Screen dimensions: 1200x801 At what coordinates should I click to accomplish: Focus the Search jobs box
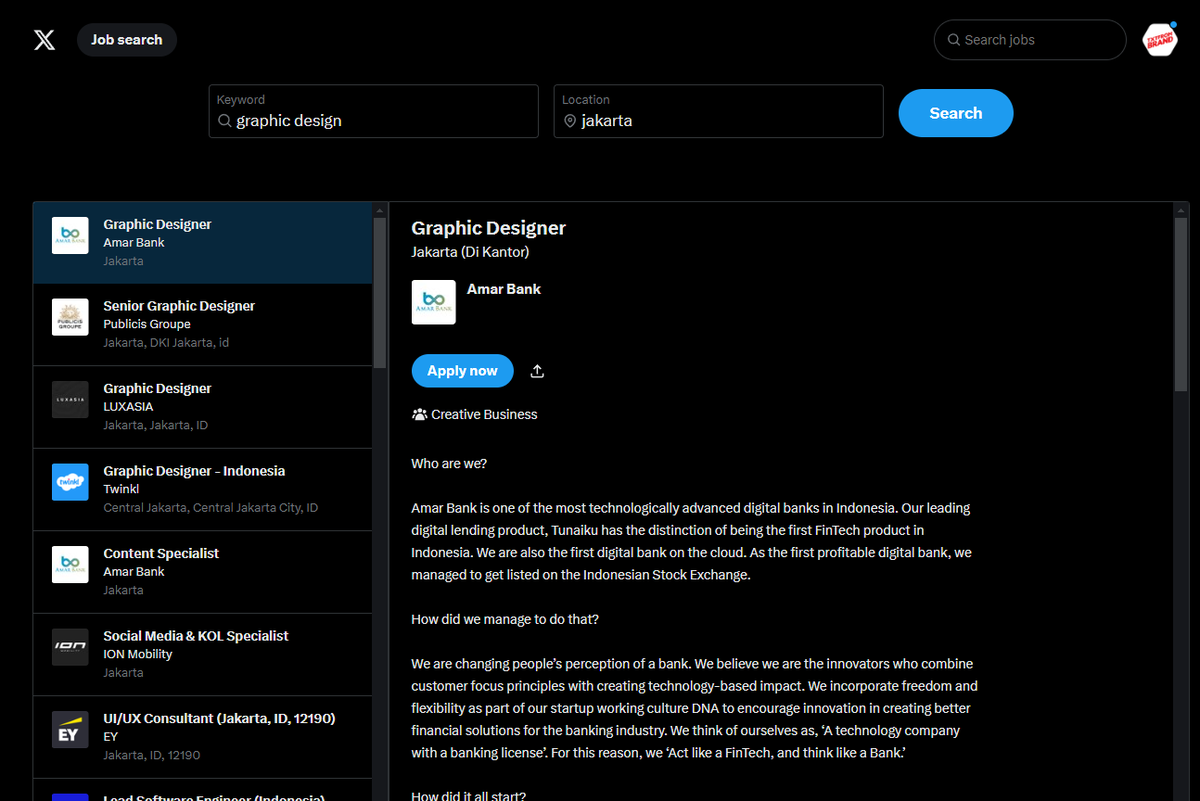click(x=1030, y=40)
